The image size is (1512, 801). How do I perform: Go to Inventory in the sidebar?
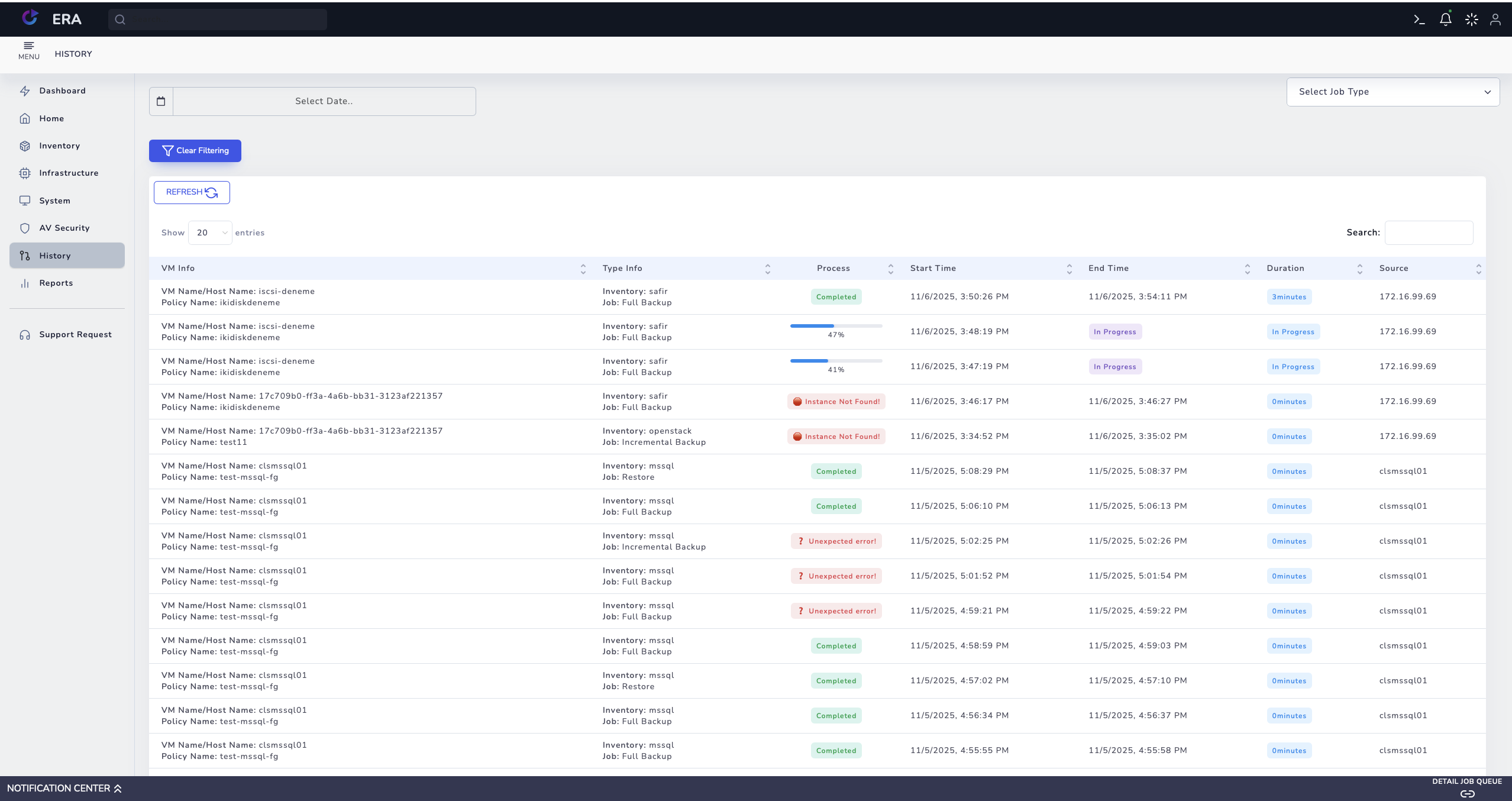point(59,146)
